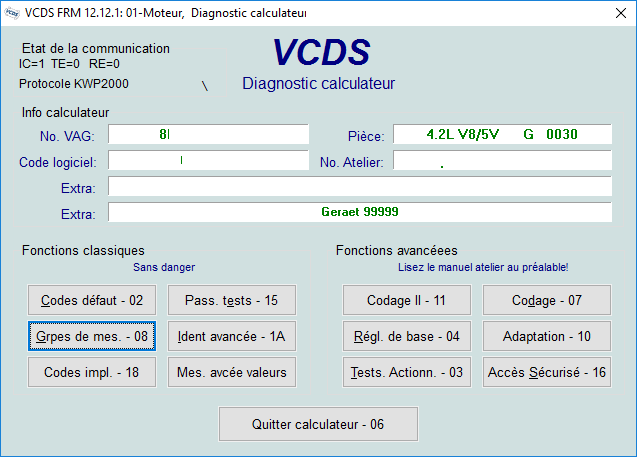Start Tests. Actionn. - 03
Image resolution: width=637 pixels, height=457 pixels.
pyautogui.click(x=406, y=373)
